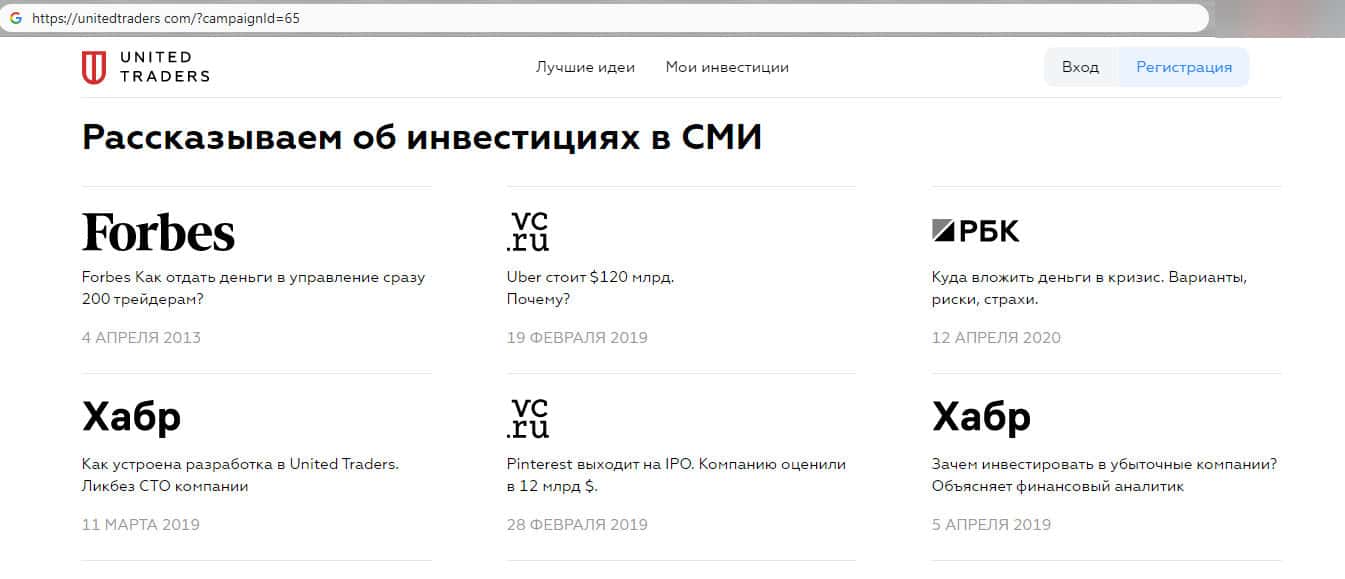Click the Регистрация button
The image size is (1345, 579).
tap(1184, 67)
